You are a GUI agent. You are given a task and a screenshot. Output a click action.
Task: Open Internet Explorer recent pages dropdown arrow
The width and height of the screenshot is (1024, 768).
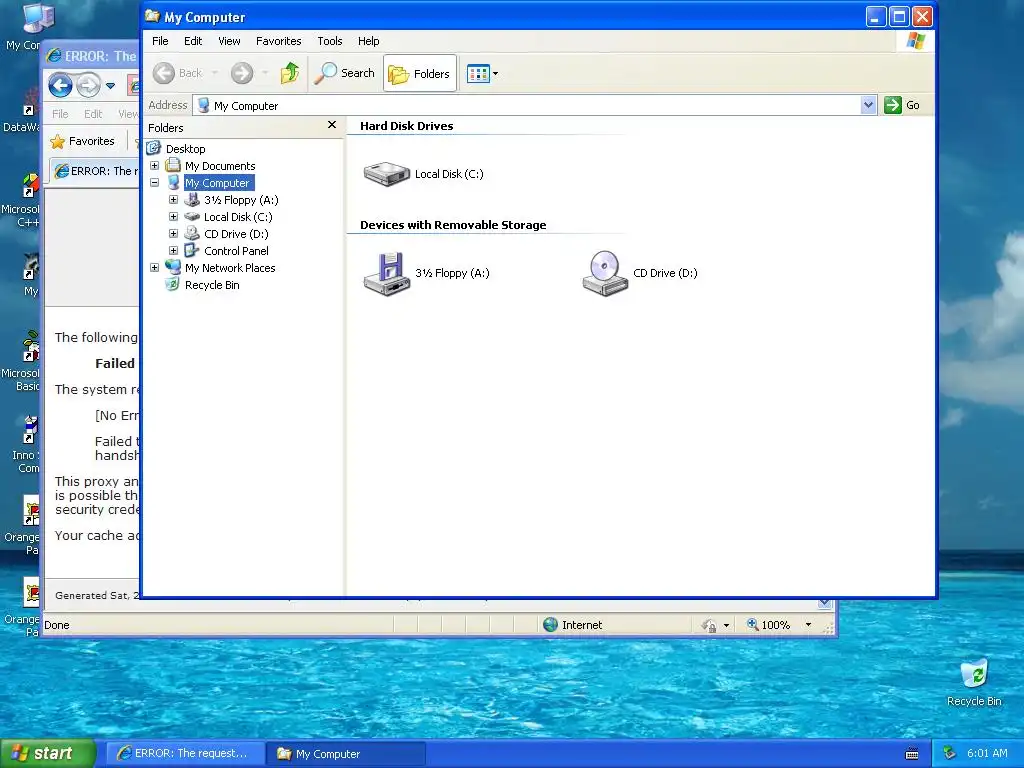110,86
